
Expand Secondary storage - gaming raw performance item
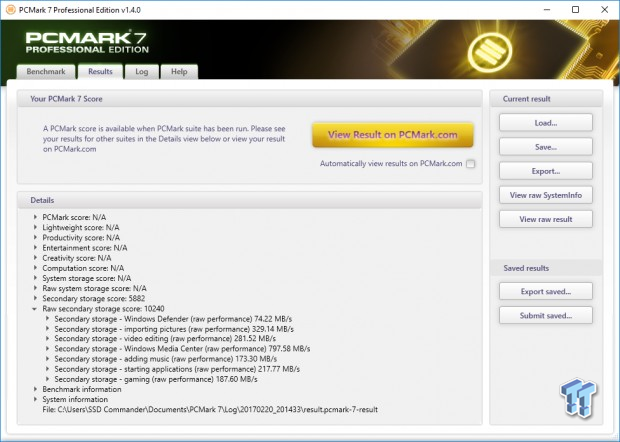[47, 379]
